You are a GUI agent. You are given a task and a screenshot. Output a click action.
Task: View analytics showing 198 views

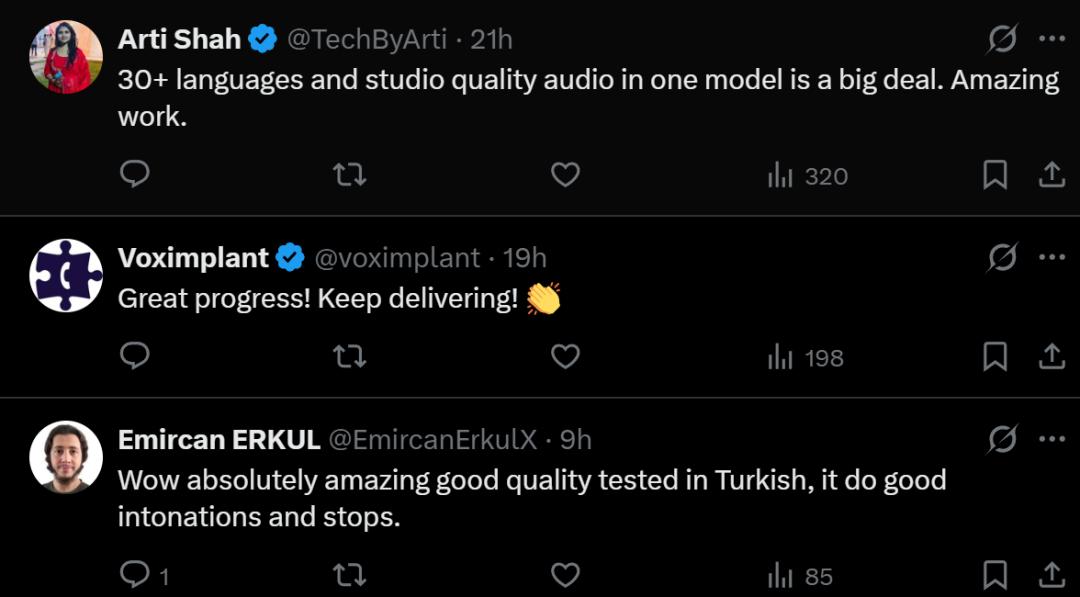(805, 358)
